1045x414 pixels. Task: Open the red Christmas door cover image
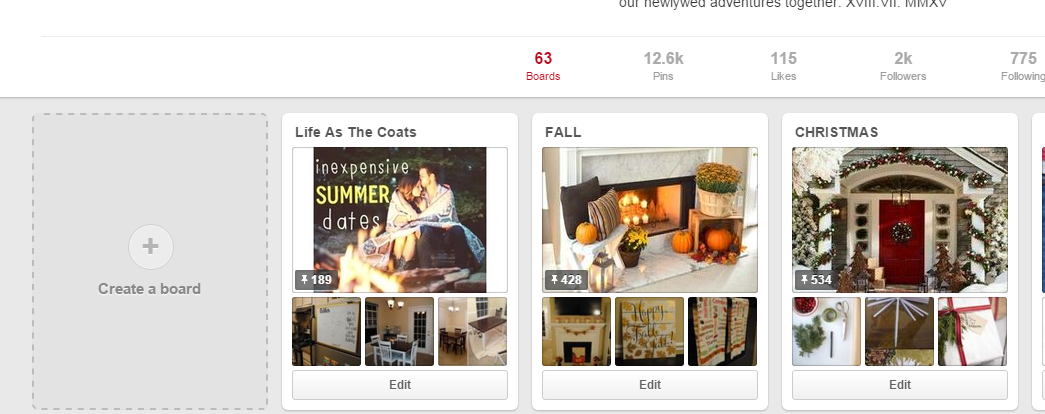pos(900,220)
